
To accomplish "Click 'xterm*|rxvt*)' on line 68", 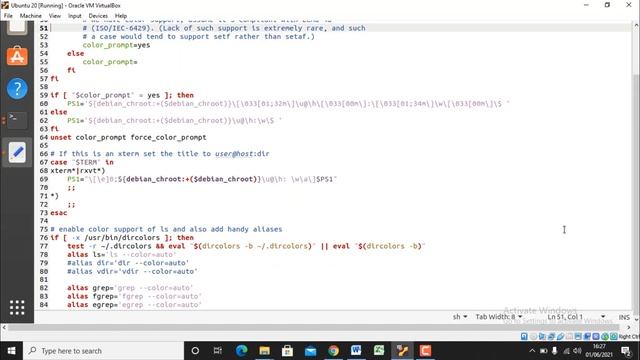I will click(78, 171).
